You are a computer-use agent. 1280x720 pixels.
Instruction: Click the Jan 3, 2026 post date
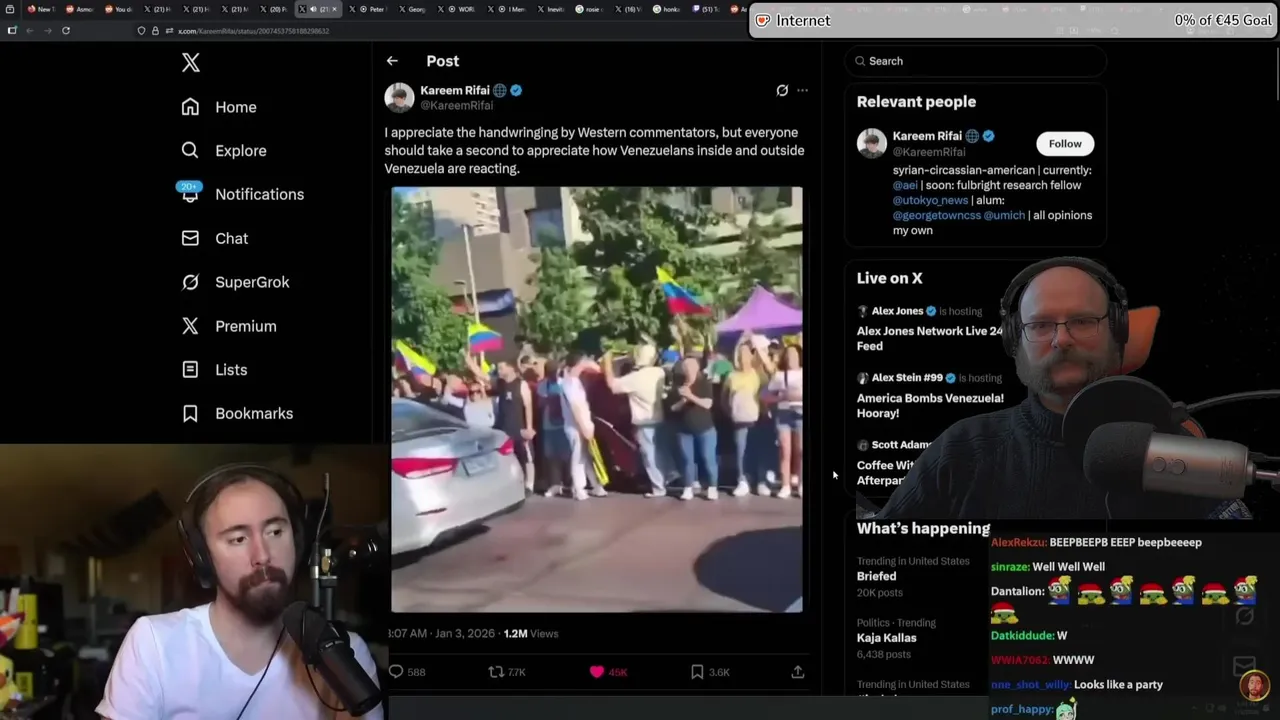click(x=464, y=633)
